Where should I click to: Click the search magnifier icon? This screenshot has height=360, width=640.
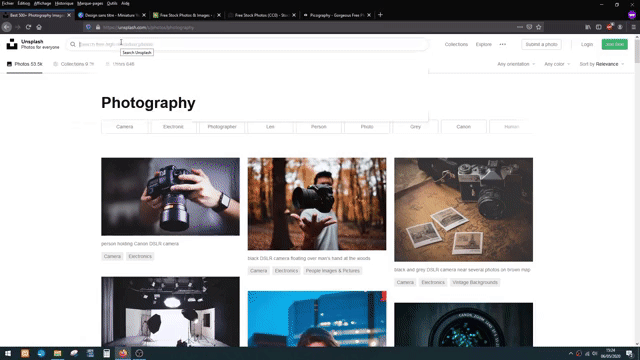[x=73, y=44]
